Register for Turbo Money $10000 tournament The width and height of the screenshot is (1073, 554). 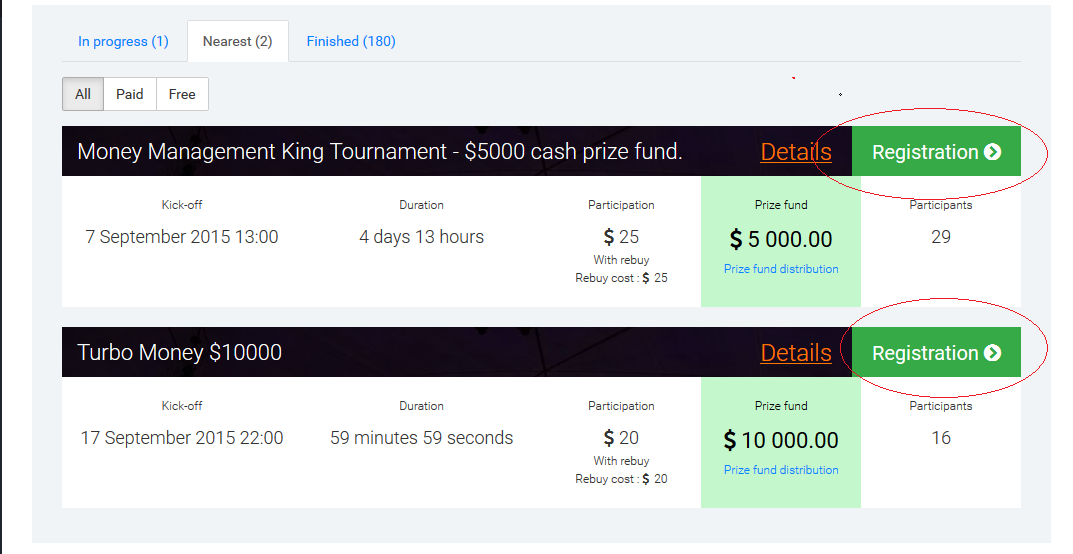point(936,352)
